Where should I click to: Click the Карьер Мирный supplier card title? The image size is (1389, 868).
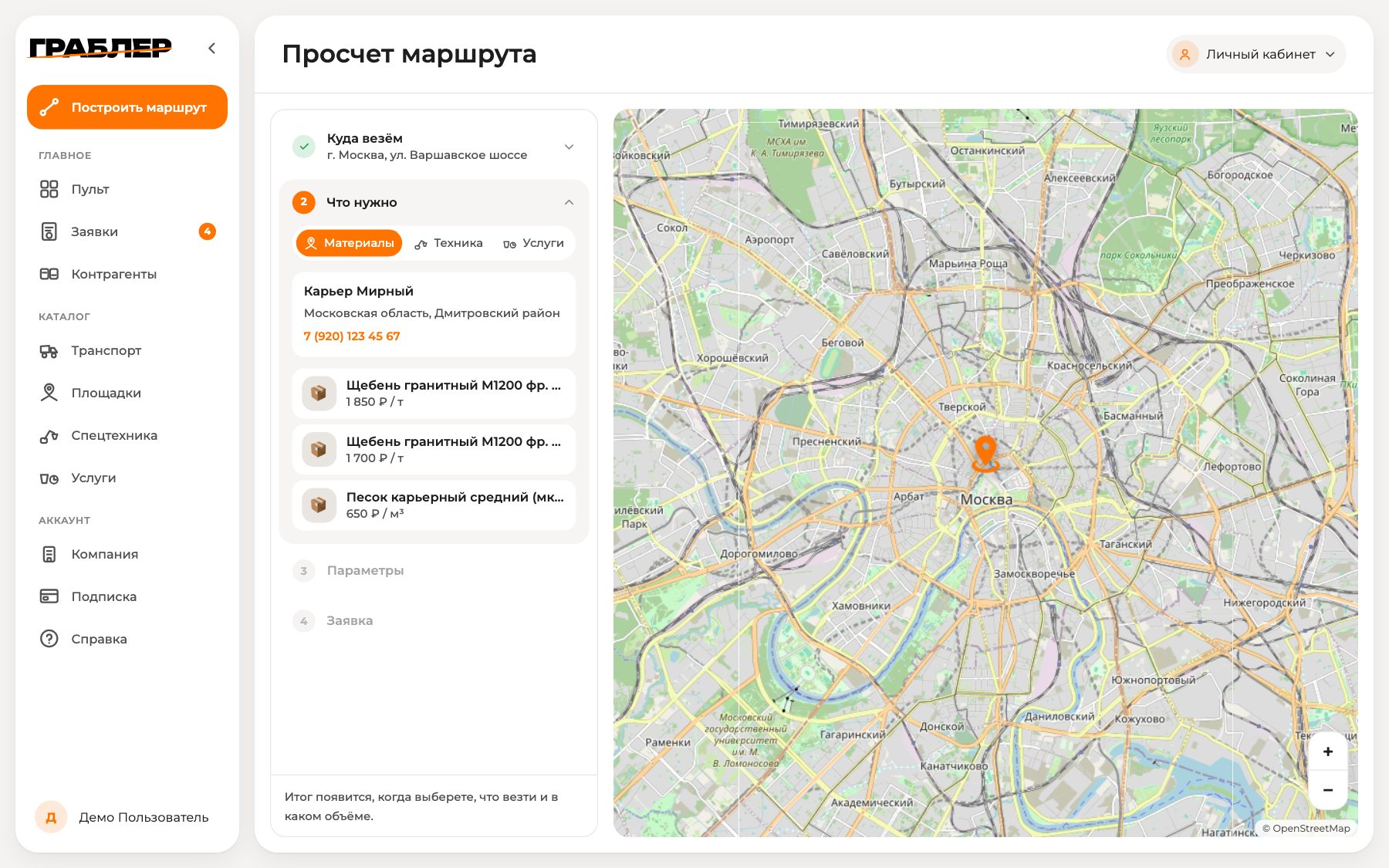pos(359,291)
